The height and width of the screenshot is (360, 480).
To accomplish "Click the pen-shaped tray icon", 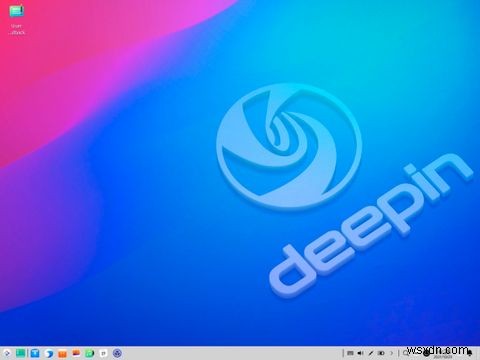I will 371,353.
